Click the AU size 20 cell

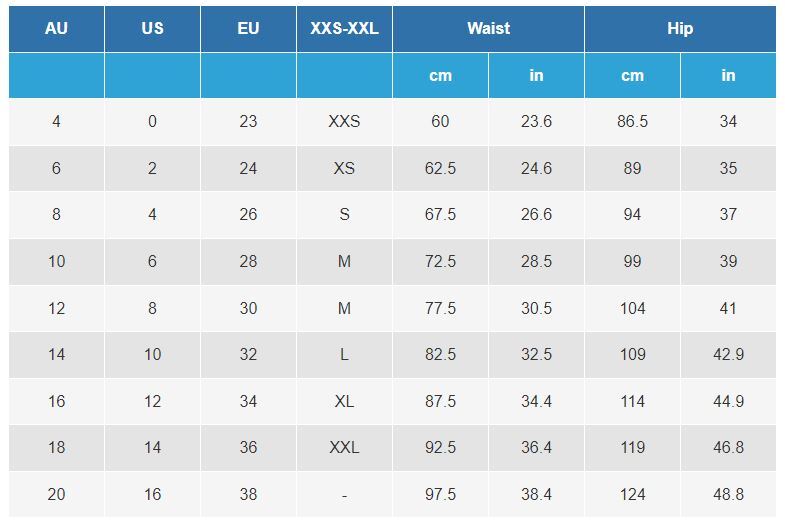[x=56, y=494]
